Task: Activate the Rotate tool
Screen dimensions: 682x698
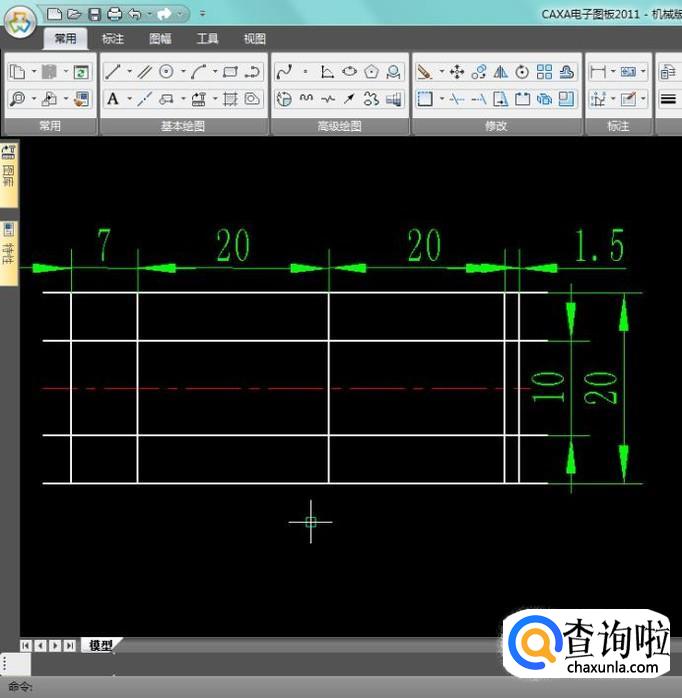Action: point(522,72)
